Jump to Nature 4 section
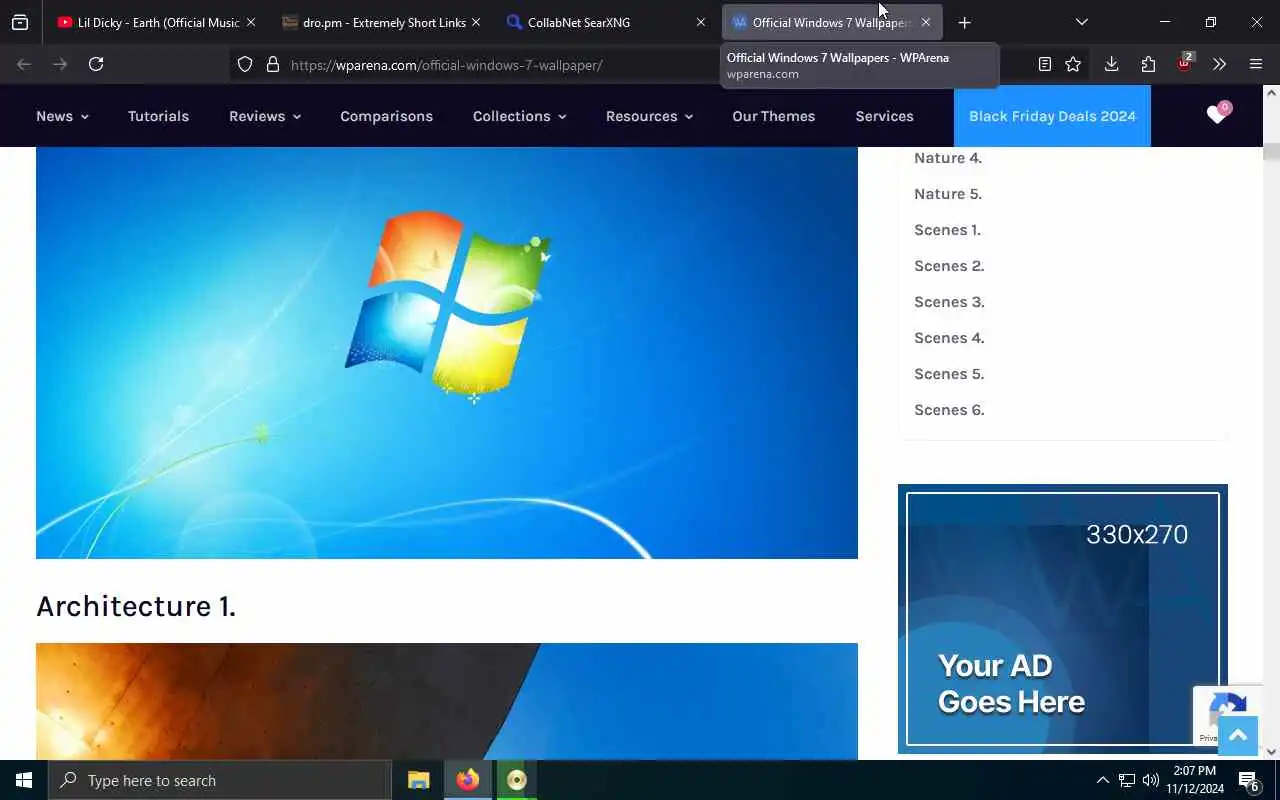Image resolution: width=1280 pixels, height=800 pixels. (x=948, y=158)
